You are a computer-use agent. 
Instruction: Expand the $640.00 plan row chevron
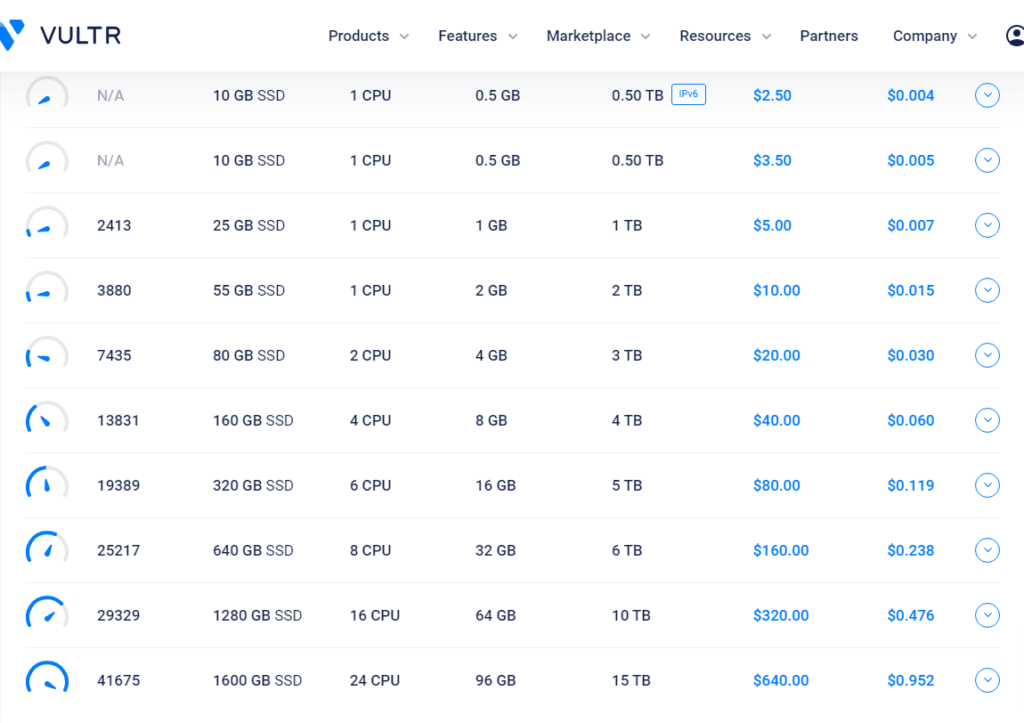[x=987, y=680]
